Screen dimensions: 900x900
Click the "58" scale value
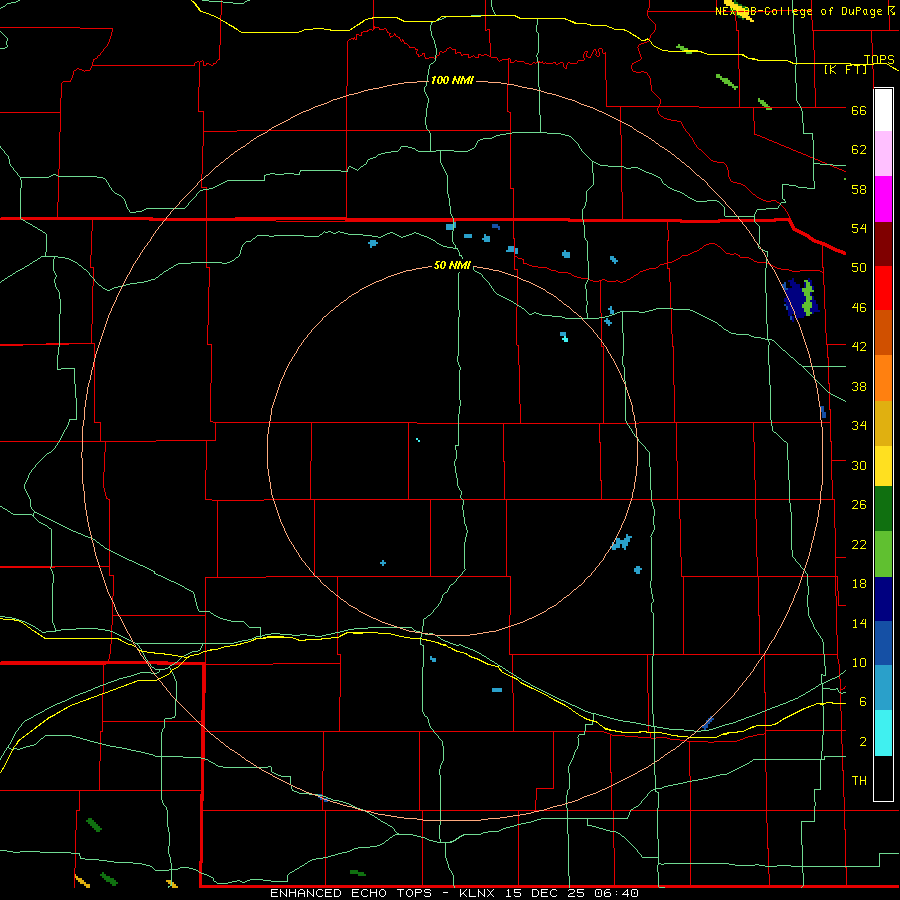(859, 189)
